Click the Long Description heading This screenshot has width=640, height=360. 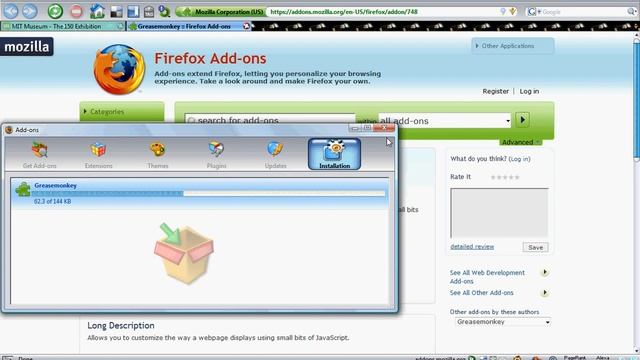121,325
